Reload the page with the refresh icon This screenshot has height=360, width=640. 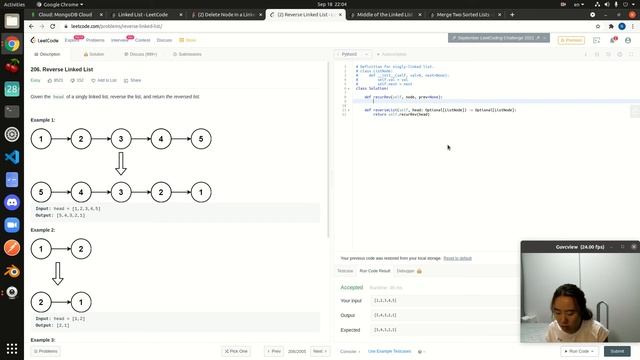tap(53, 26)
